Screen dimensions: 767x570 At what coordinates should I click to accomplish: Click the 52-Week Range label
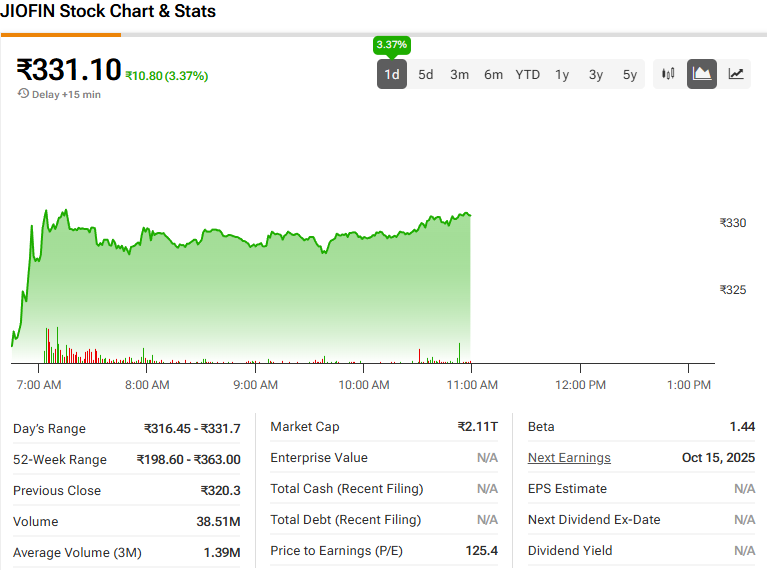click(60, 459)
